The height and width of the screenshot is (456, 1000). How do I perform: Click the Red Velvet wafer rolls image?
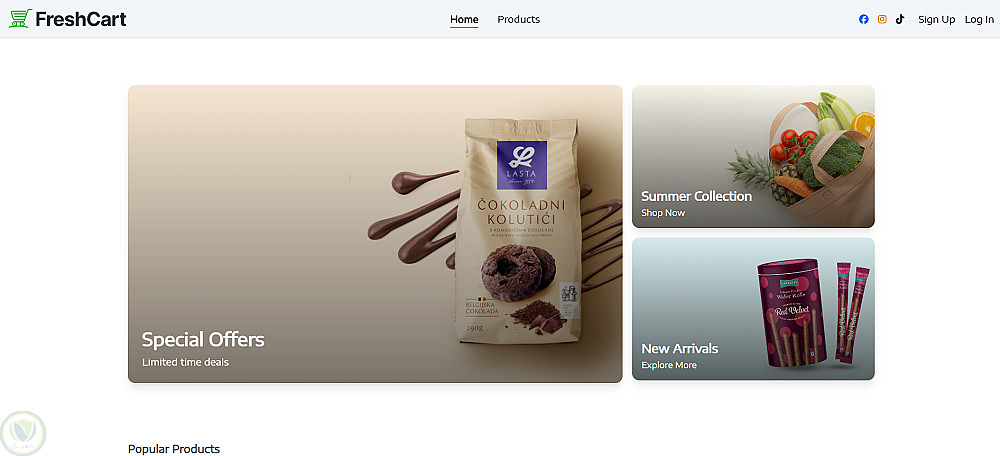point(813,313)
